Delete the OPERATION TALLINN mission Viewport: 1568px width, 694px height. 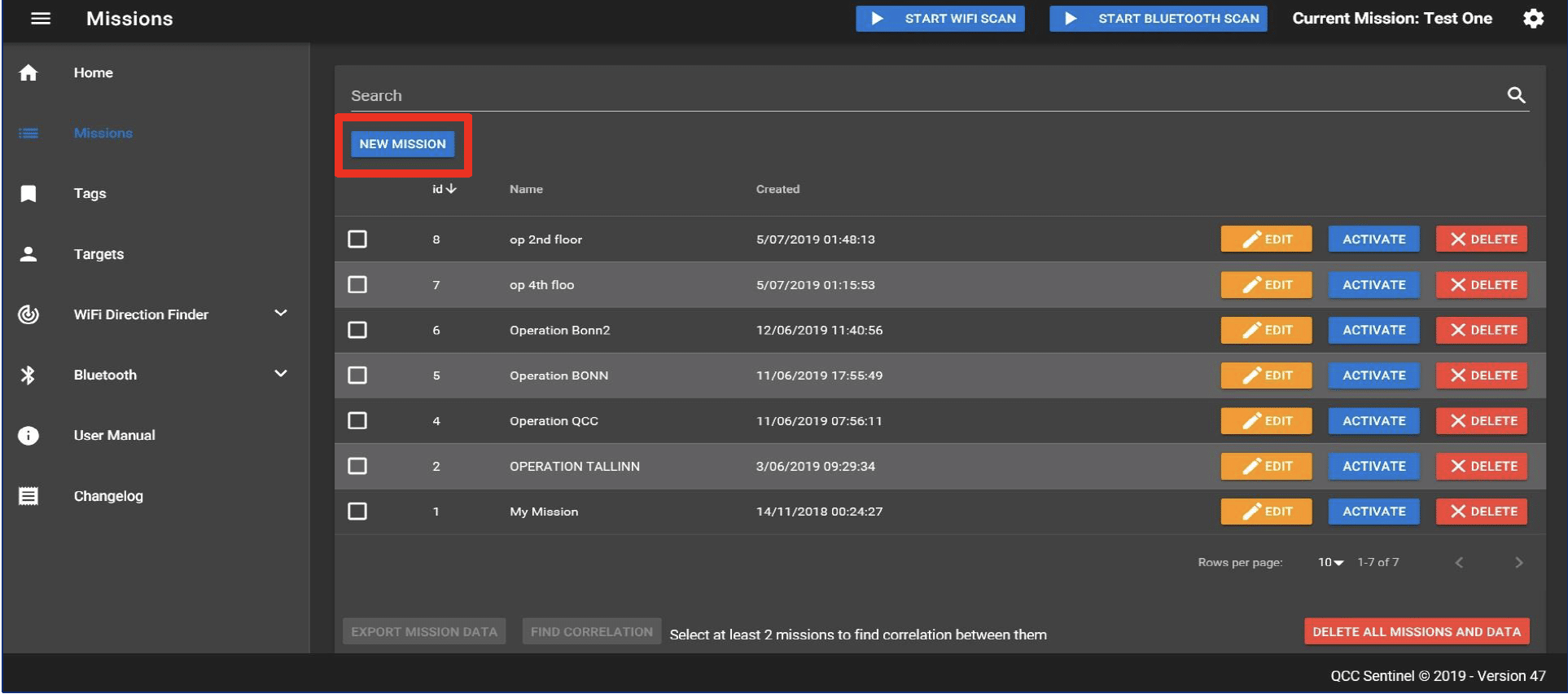tap(1482, 466)
